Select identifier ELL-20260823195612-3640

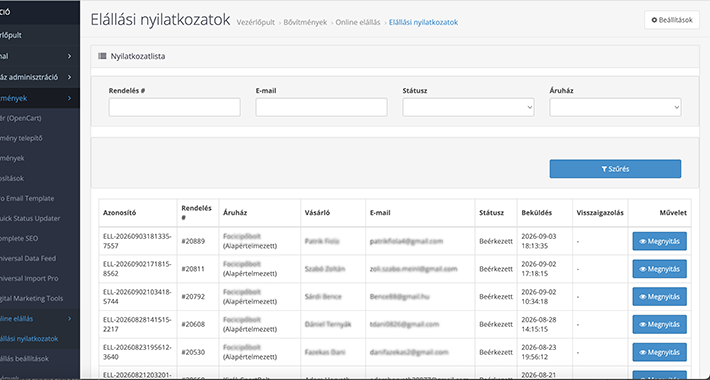pos(138,352)
